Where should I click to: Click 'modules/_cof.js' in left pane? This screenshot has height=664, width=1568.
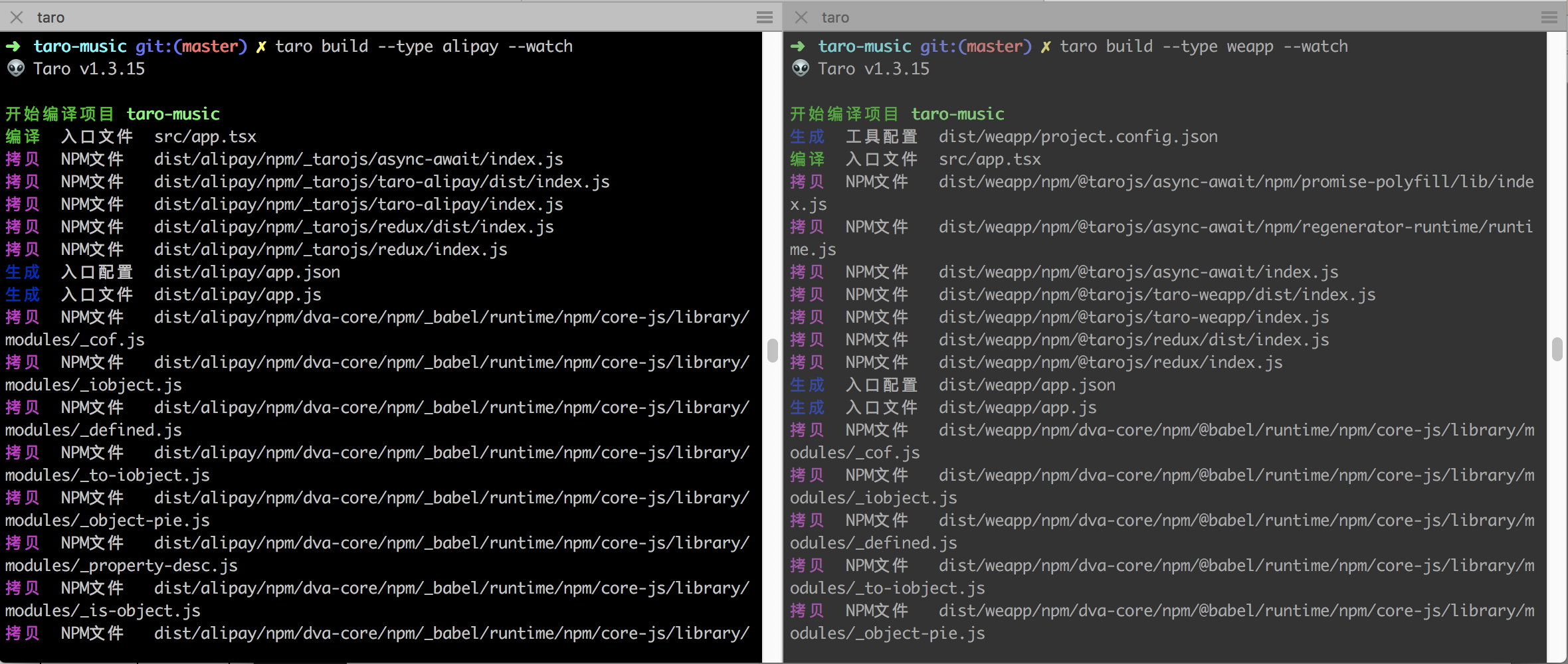[75, 340]
